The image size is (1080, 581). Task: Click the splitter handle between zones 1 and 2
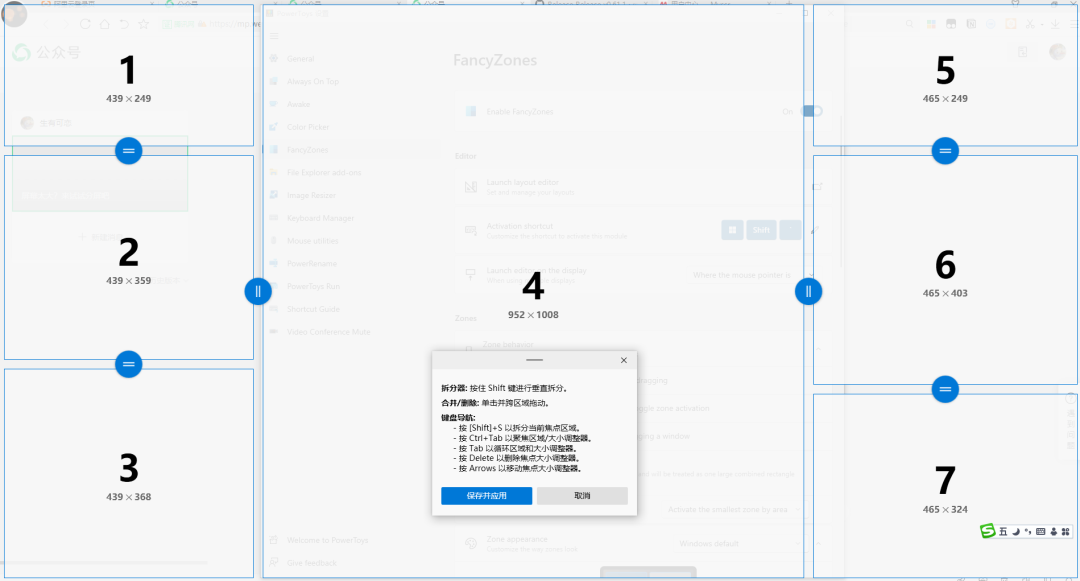click(x=129, y=151)
